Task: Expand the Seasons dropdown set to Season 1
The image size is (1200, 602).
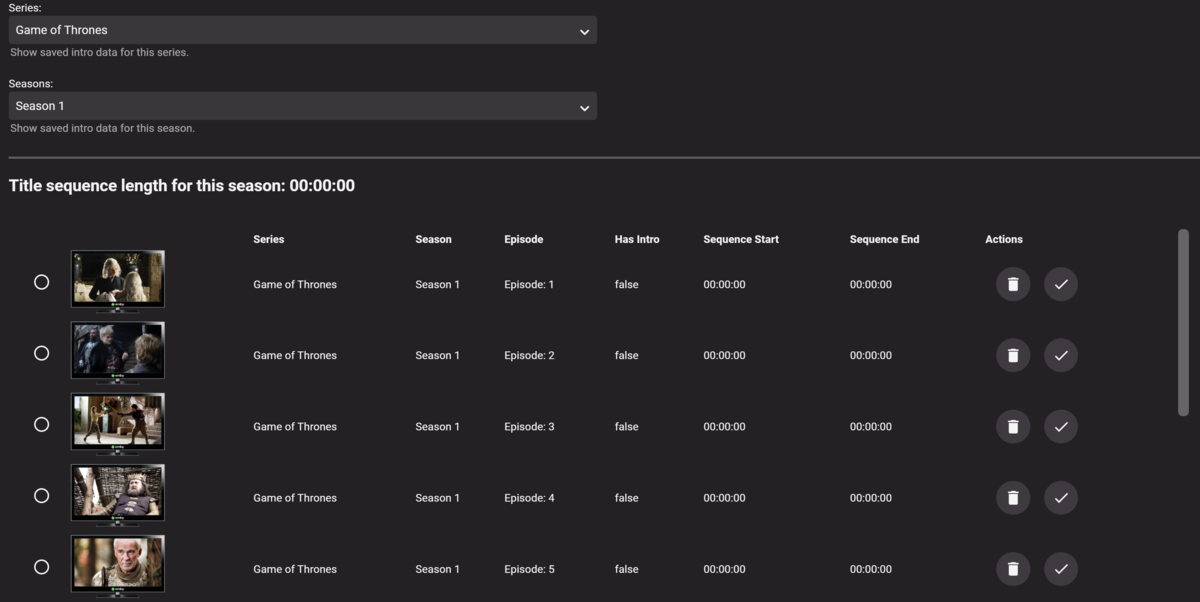Action: click(x=302, y=106)
